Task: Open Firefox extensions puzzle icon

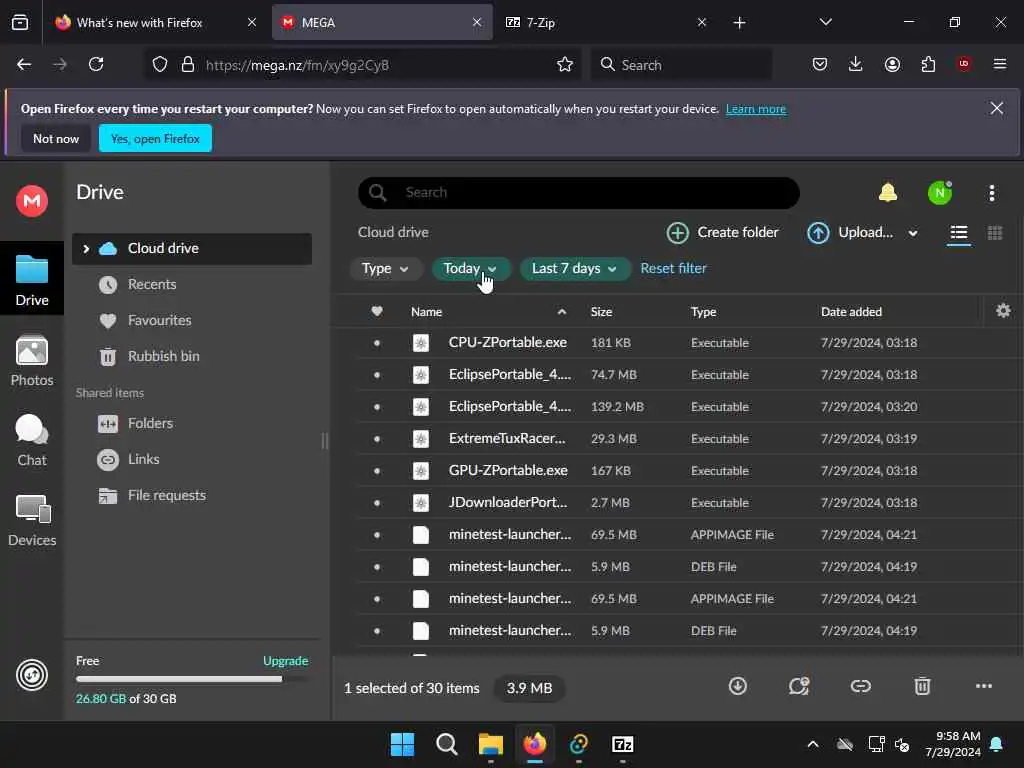Action: [928, 64]
